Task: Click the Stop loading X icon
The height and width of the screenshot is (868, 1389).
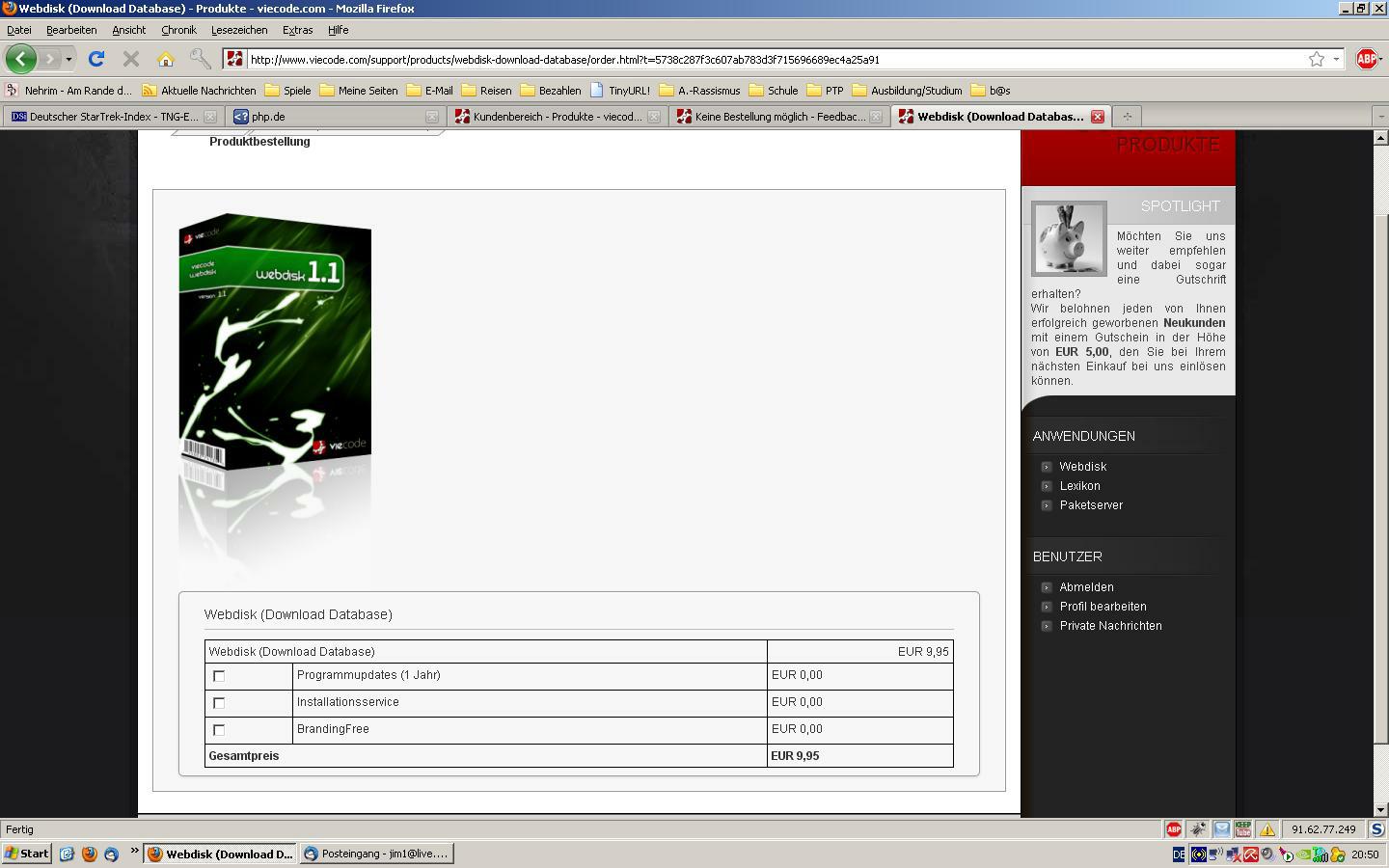Action: pos(131,59)
